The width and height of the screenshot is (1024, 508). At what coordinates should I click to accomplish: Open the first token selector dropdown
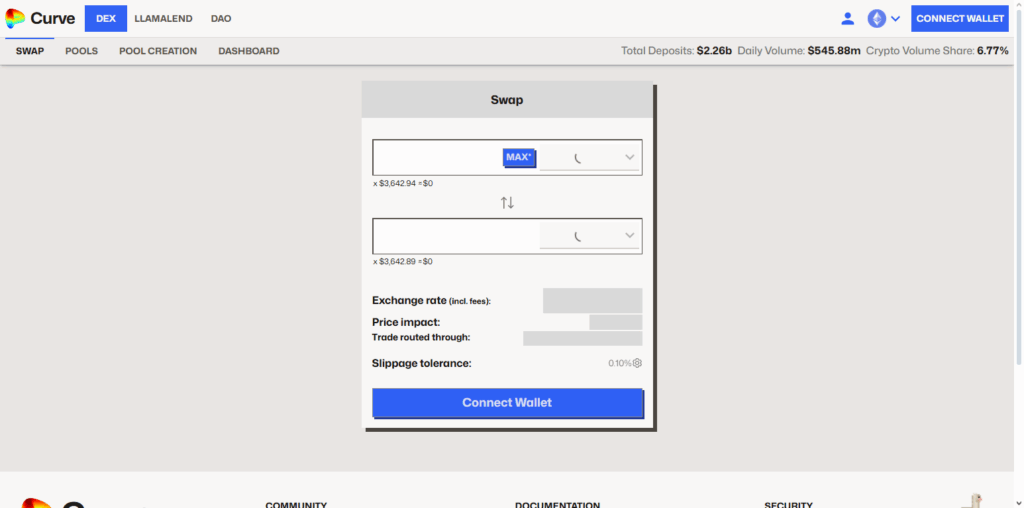pyautogui.click(x=589, y=157)
